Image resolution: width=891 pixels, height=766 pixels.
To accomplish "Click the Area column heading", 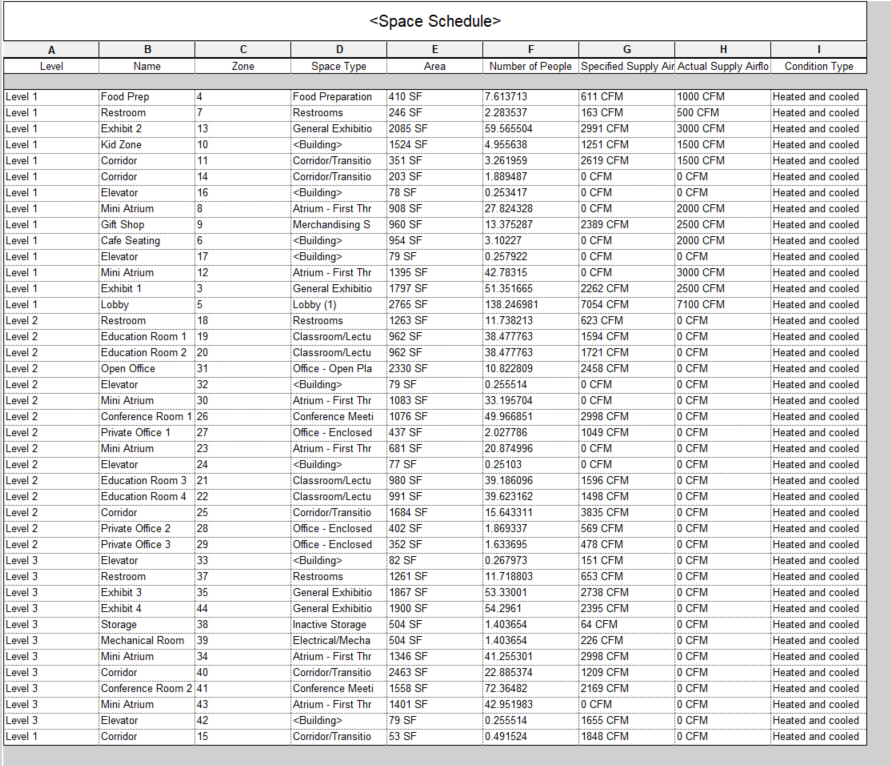I will point(435,66).
